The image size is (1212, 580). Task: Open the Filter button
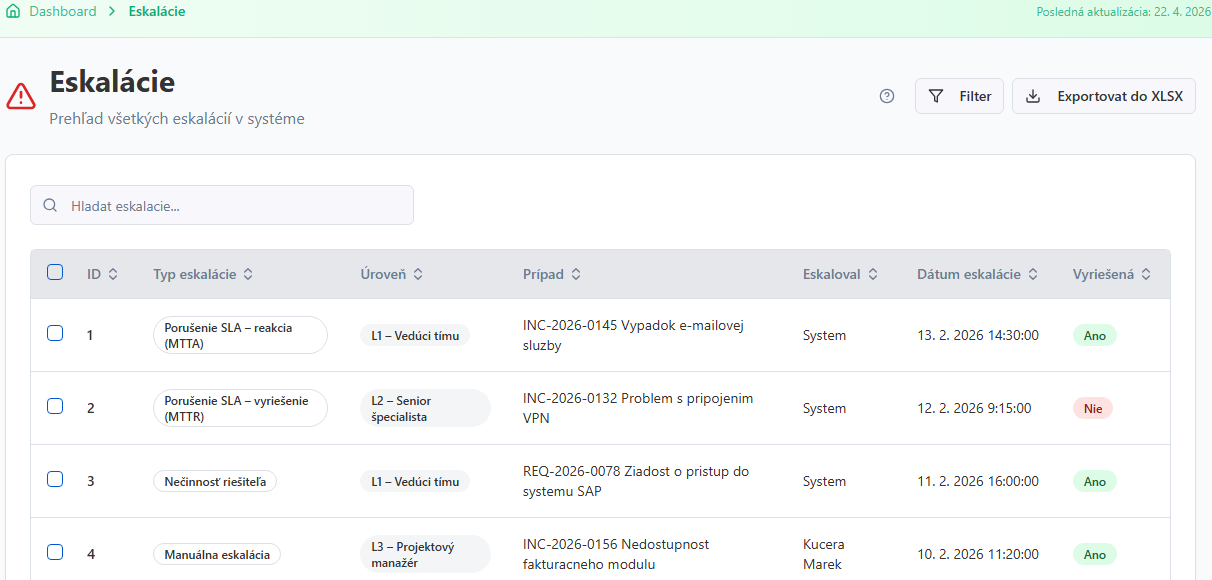[959, 96]
